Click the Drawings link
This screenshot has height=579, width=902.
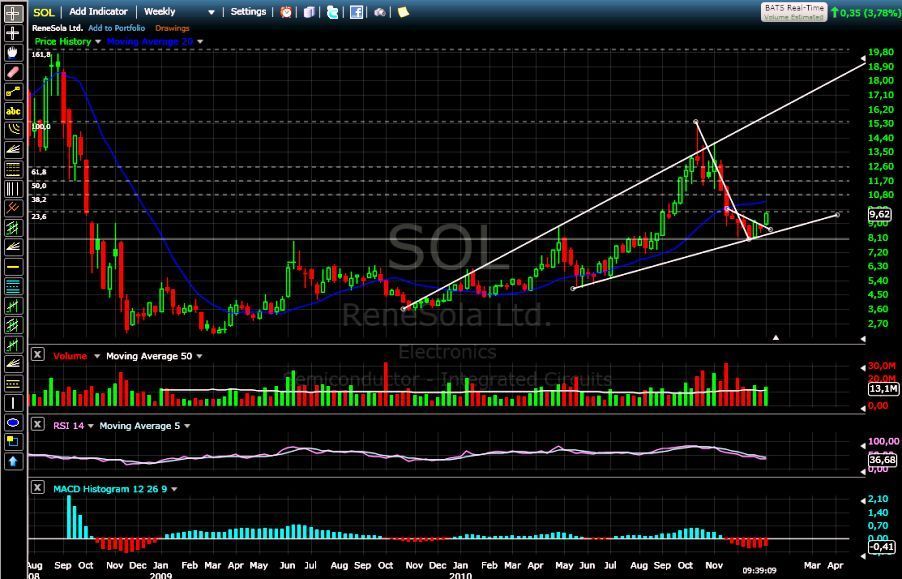click(x=172, y=28)
